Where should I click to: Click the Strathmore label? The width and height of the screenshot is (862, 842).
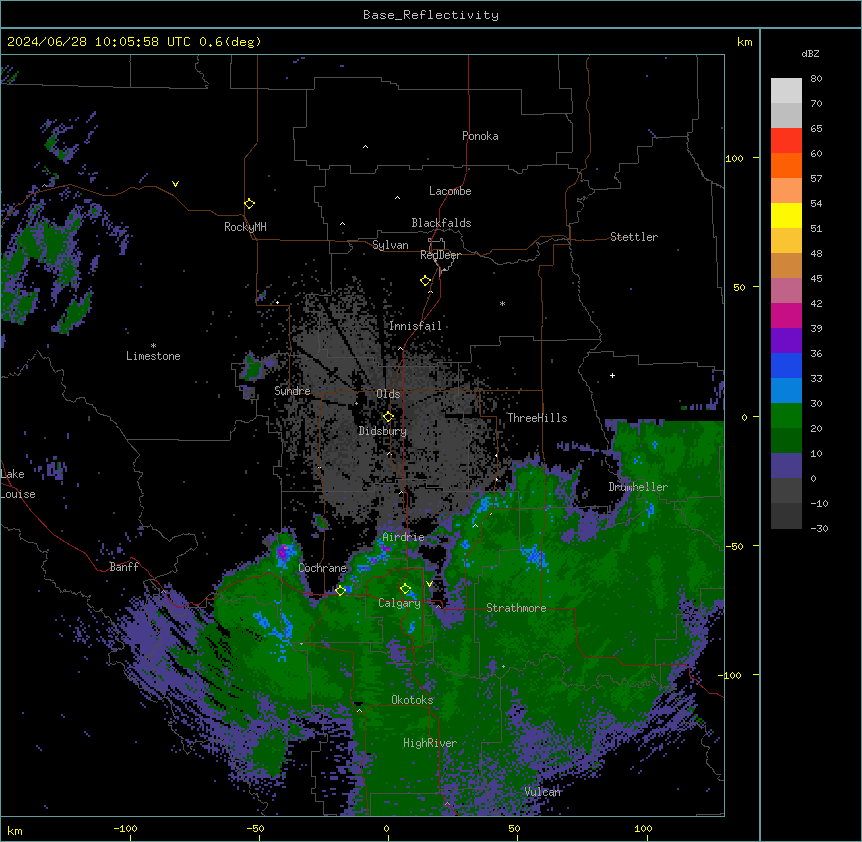tap(516, 608)
